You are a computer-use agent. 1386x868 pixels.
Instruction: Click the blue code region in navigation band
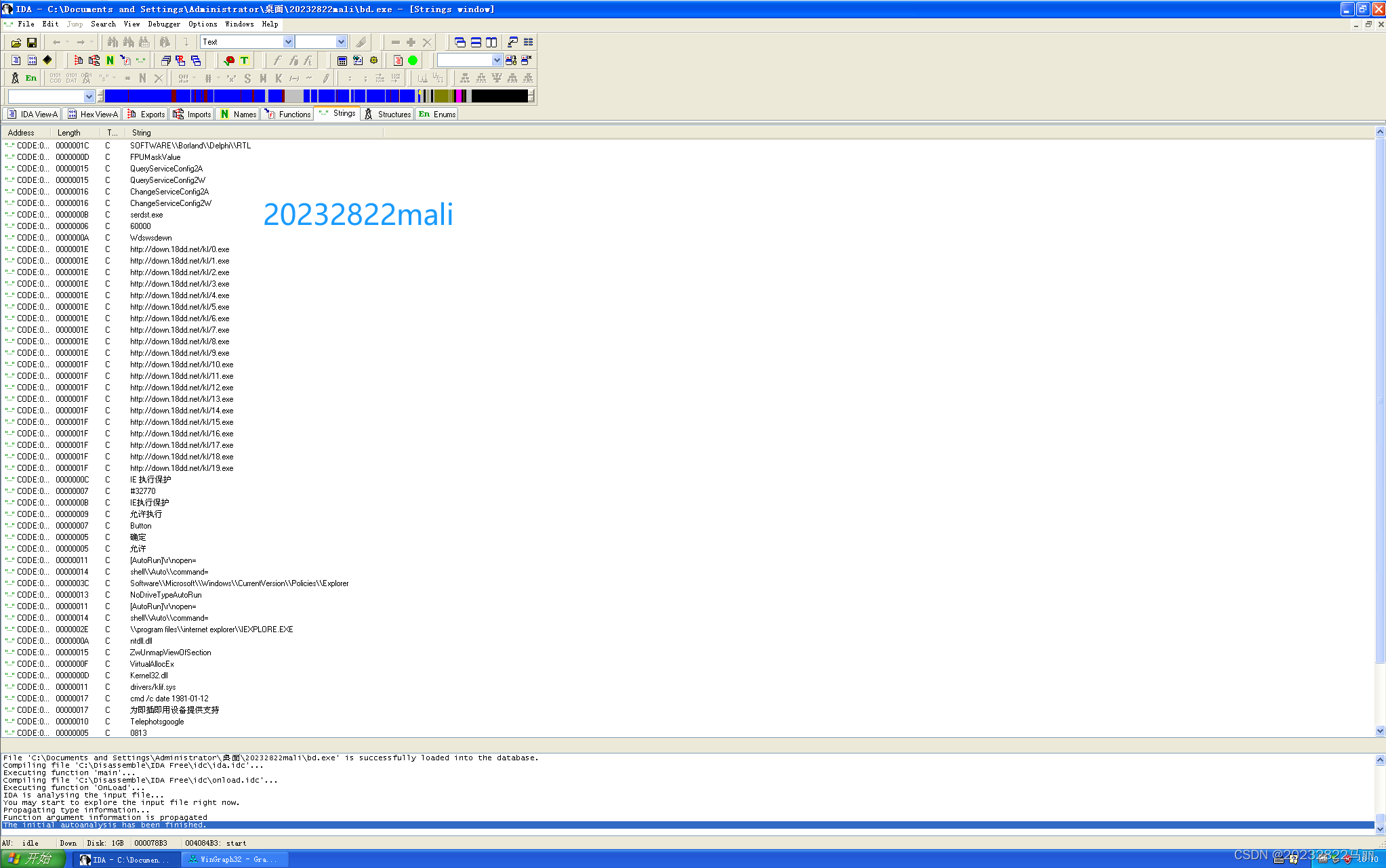point(139,96)
